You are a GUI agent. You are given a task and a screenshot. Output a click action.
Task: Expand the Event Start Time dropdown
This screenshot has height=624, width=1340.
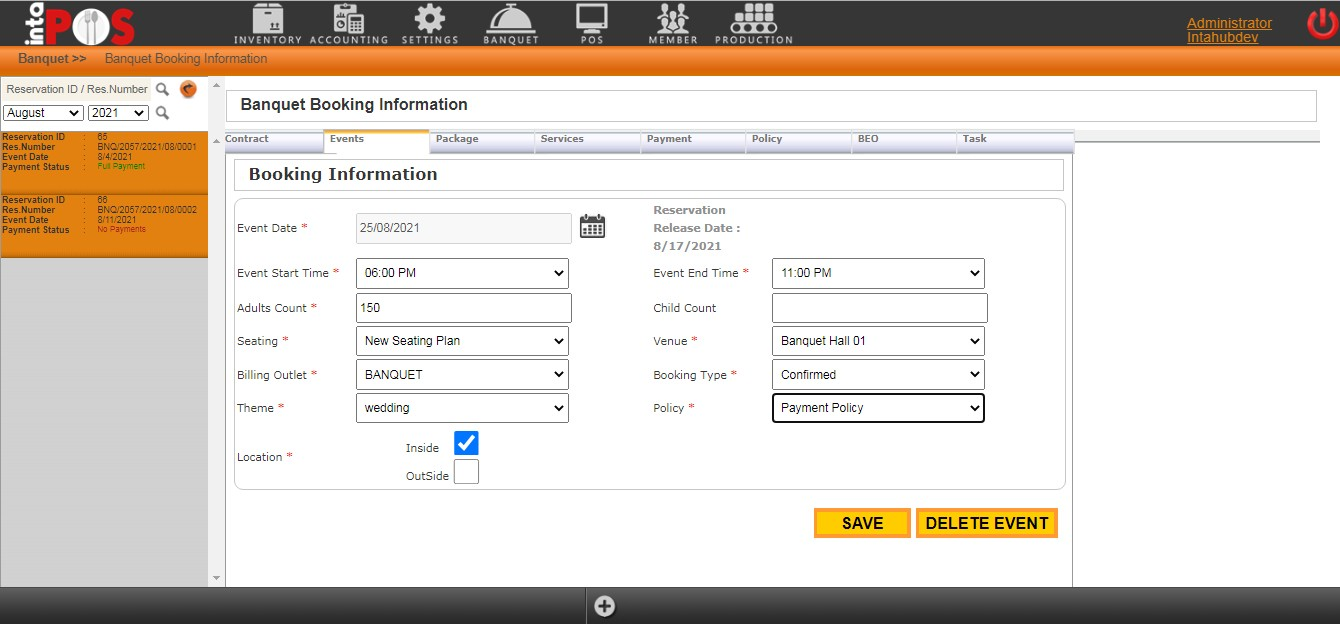point(462,273)
